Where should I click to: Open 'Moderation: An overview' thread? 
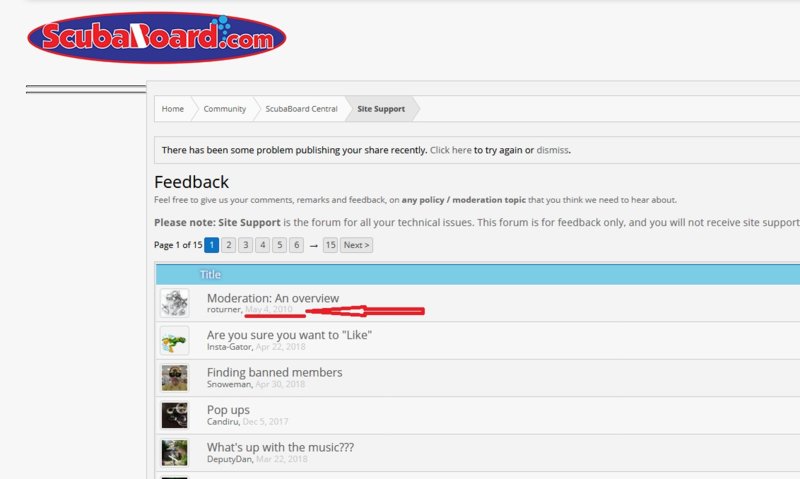tap(272, 298)
